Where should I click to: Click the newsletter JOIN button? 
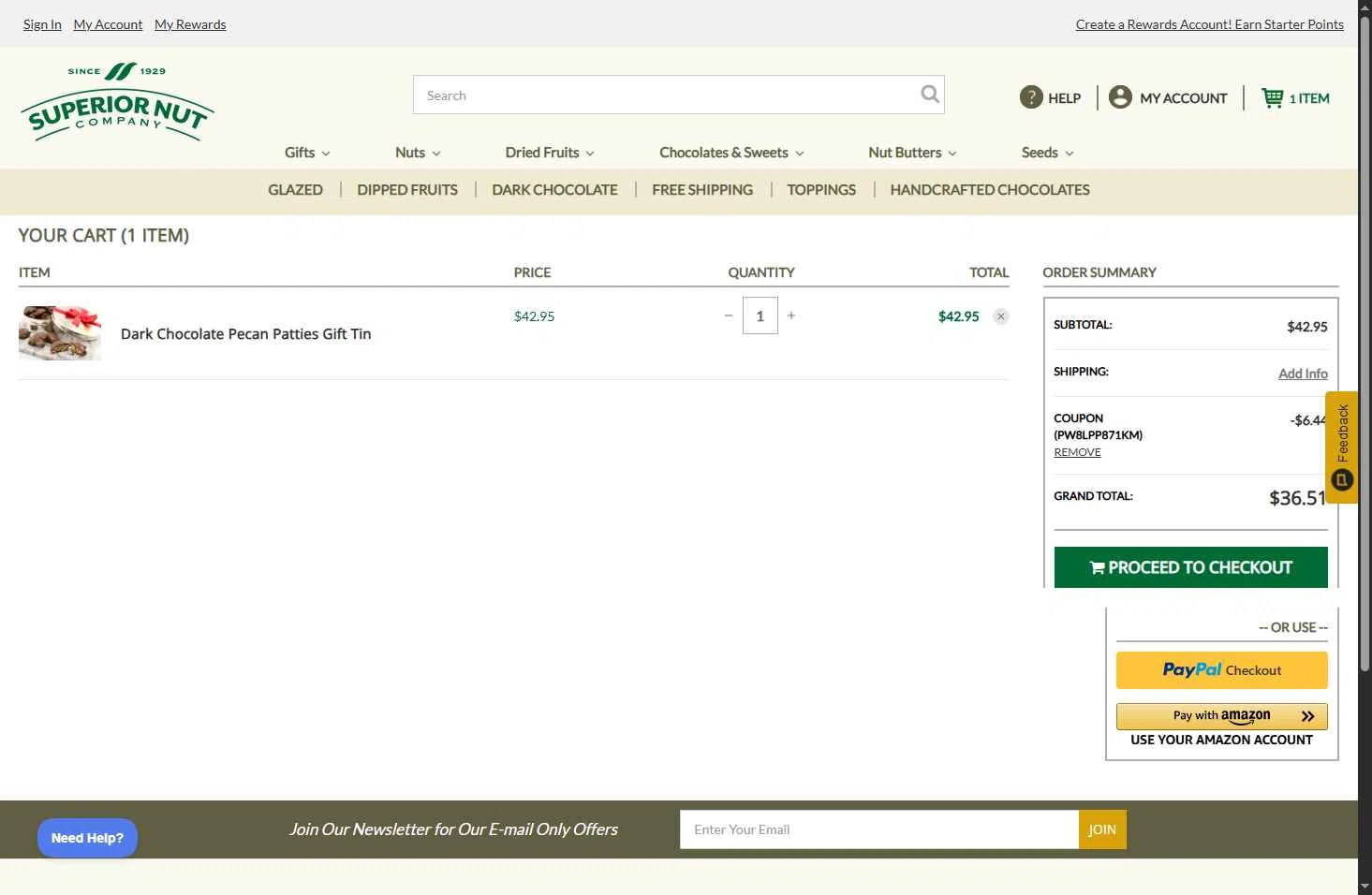coord(1102,829)
